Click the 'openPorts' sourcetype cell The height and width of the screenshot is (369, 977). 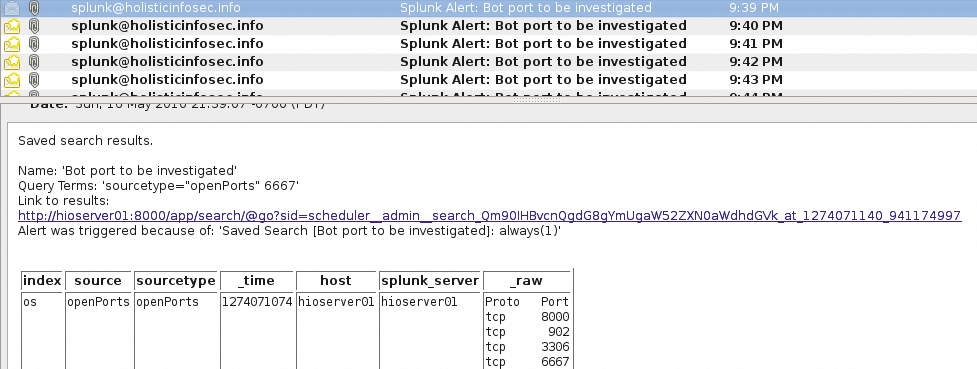click(167, 302)
